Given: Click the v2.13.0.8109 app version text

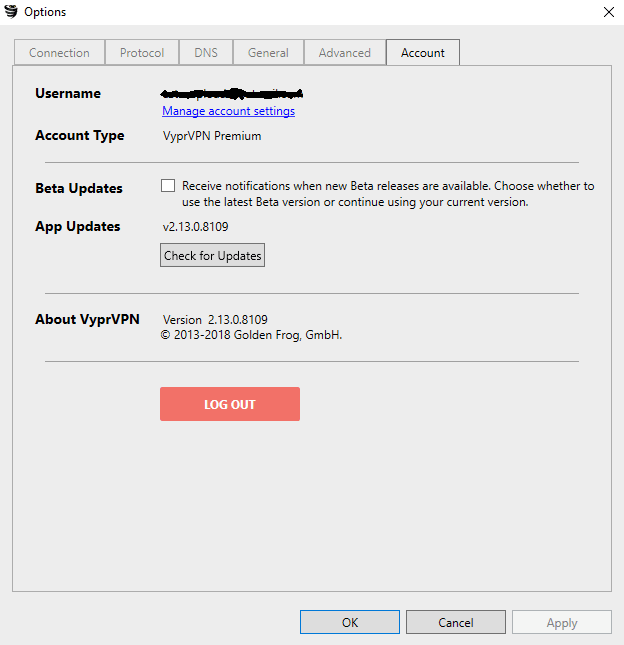Looking at the screenshot, I should [195, 227].
